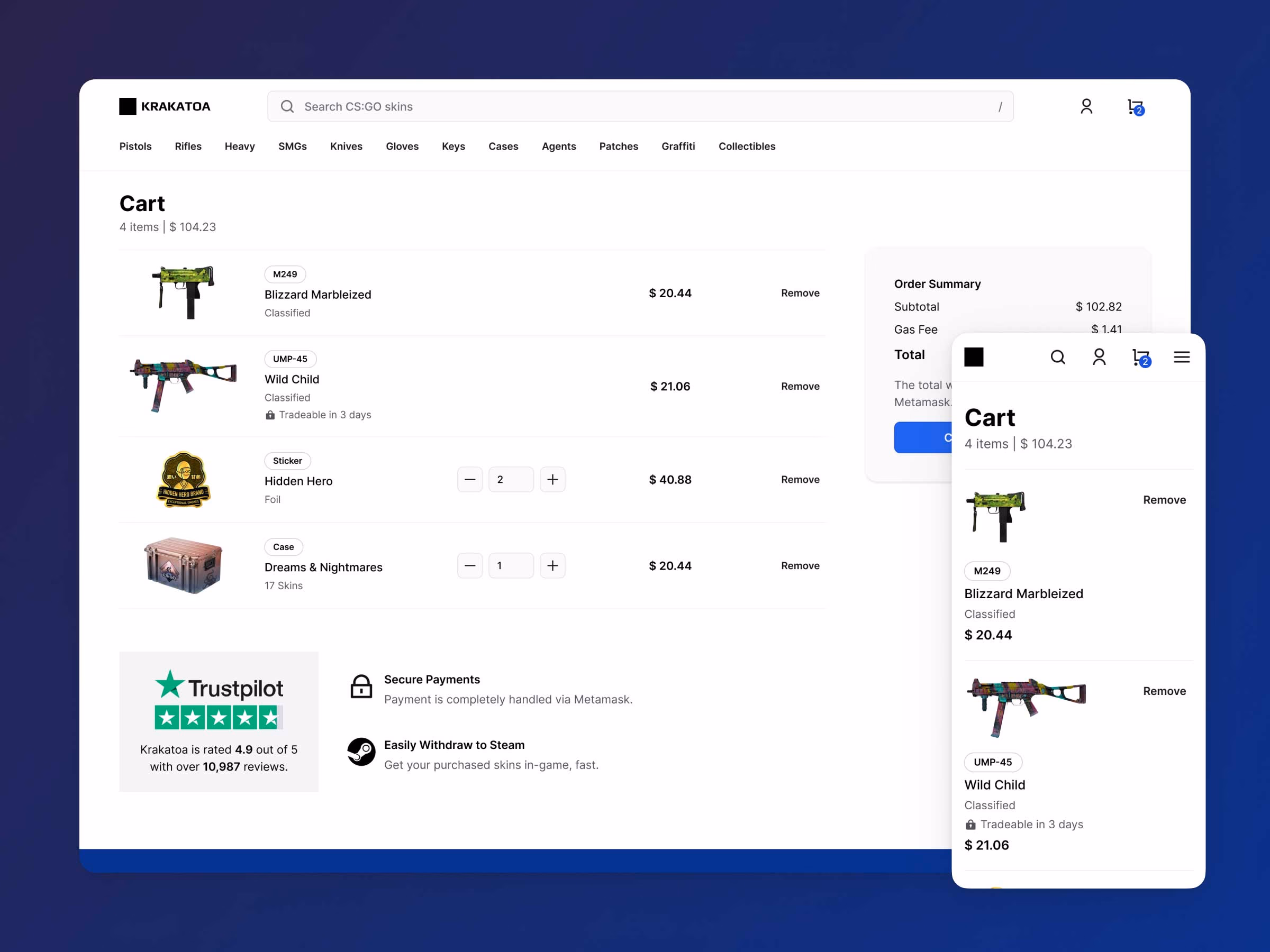Click the lock icon beside Tradeable in 3 days
1270x952 pixels.
pos(269,414)
